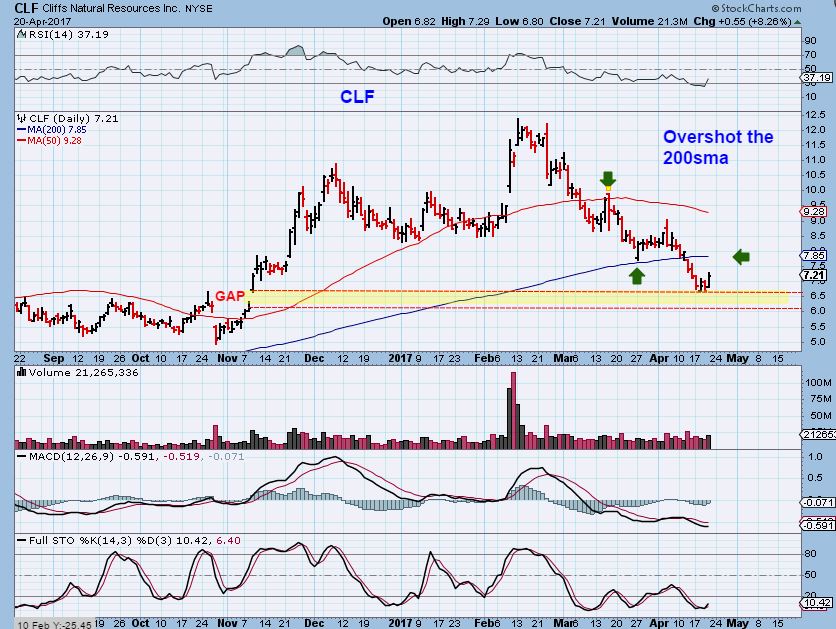836x629 pixels.
Task: Click the blue line marker before MA(200)
Action: [22, 130]
